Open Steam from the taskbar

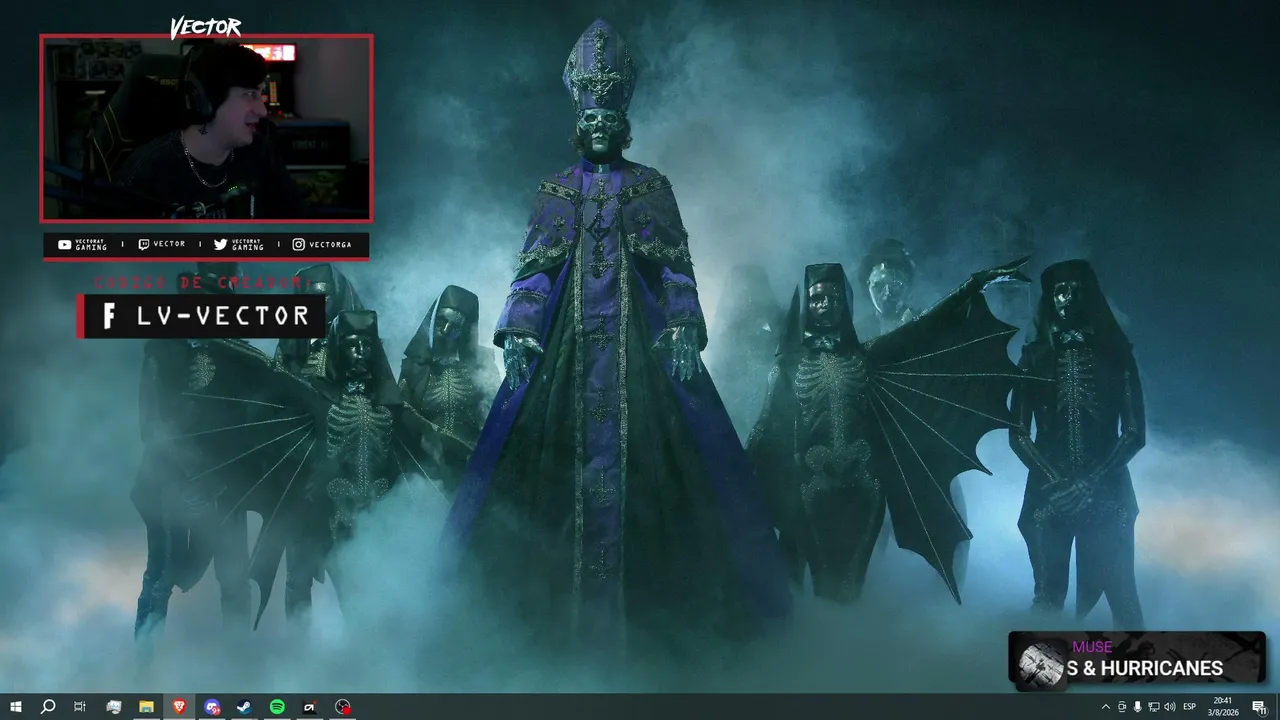(x=244, y=707)
